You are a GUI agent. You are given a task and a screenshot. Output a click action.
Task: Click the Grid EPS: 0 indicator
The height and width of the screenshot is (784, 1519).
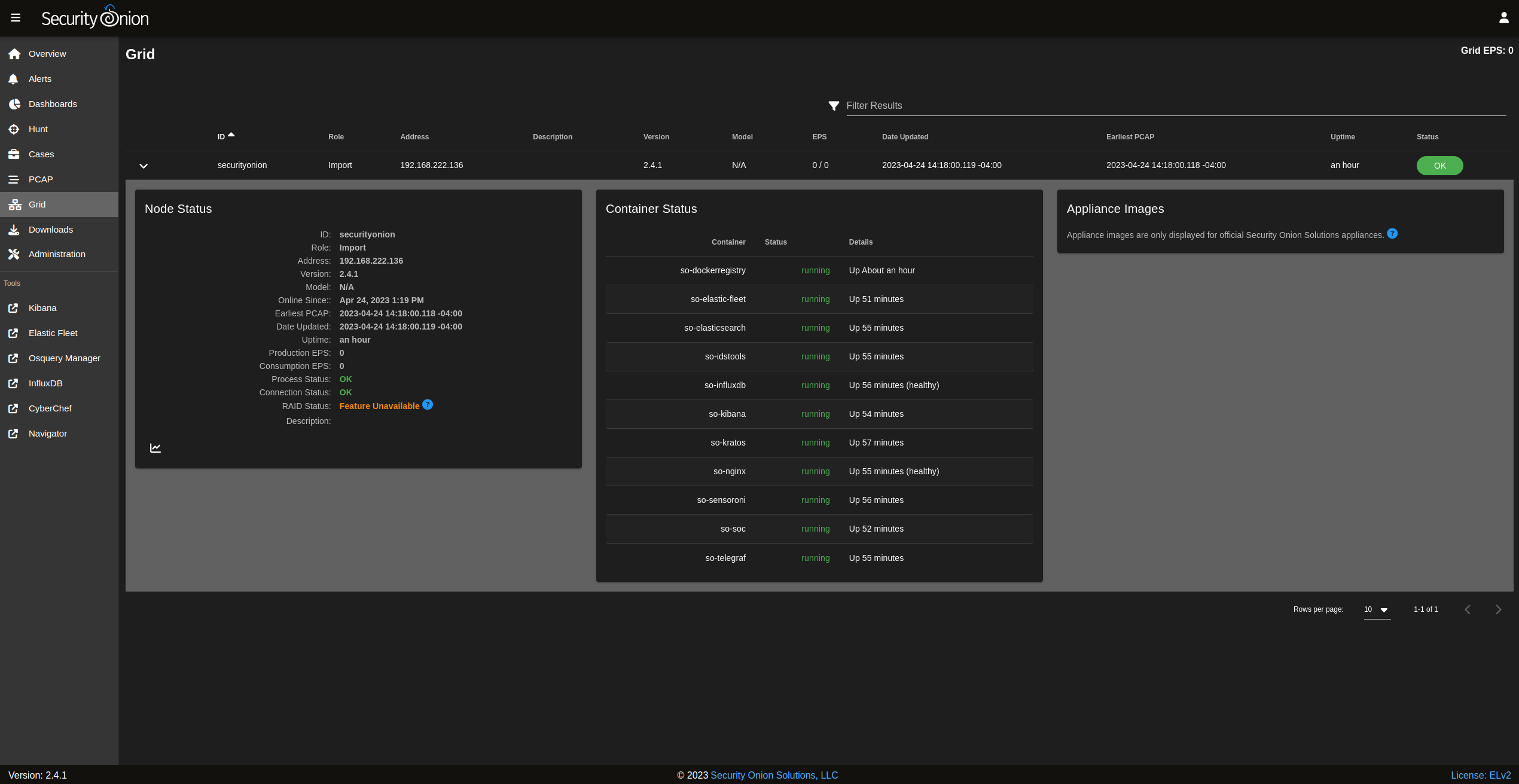[x=1487, y=51]
